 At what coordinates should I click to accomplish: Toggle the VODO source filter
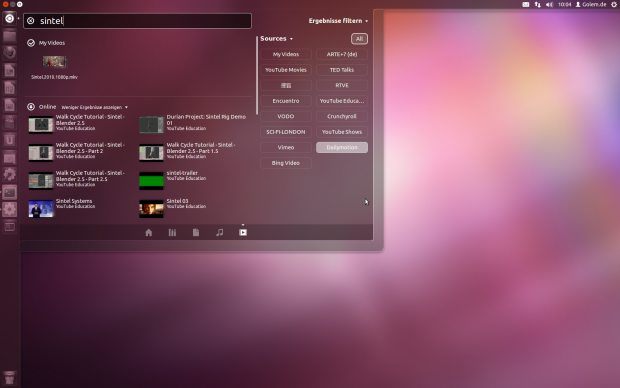click(285, 116)
